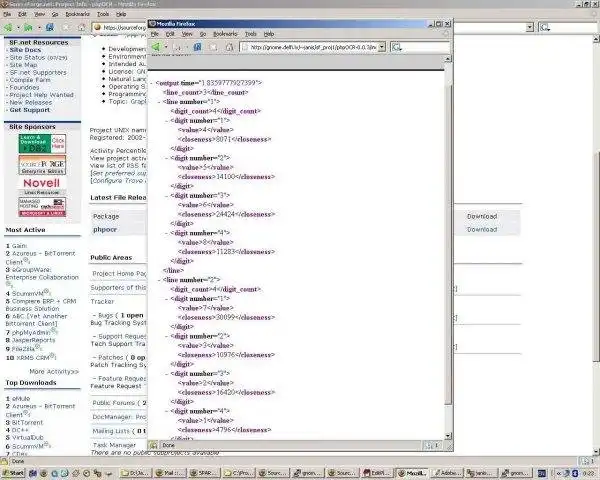Collapse line number="2" XML node
600x480 pixels.
159,280
